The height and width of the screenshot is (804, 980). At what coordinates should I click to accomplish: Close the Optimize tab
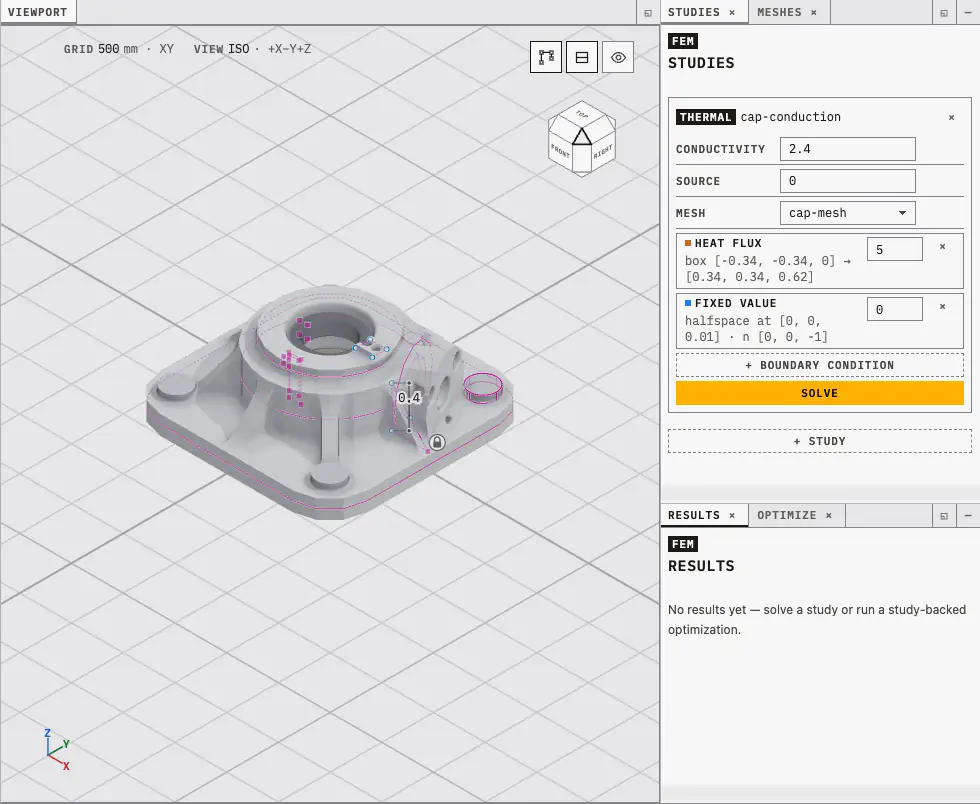(829, 516)
